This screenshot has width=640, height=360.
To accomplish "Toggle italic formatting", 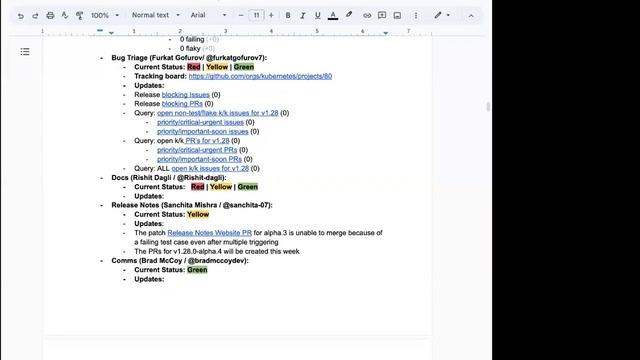I will click(x=302, y=16).
